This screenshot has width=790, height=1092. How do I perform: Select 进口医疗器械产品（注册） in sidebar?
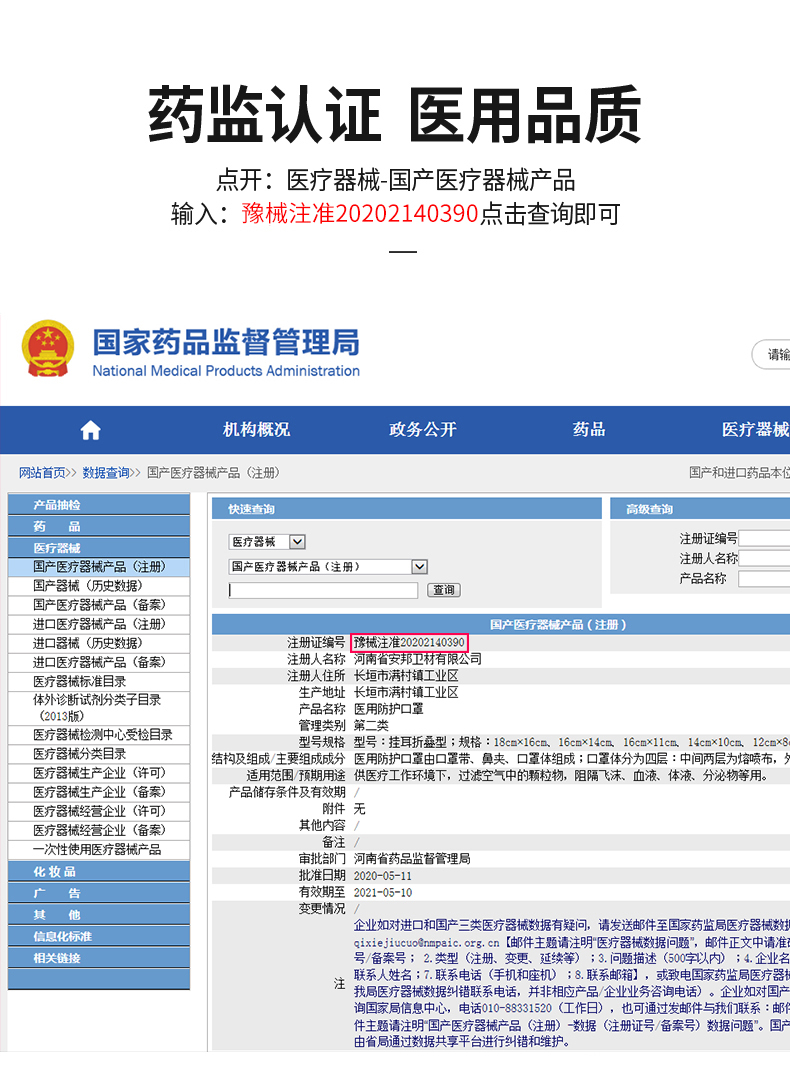[99, 624]
